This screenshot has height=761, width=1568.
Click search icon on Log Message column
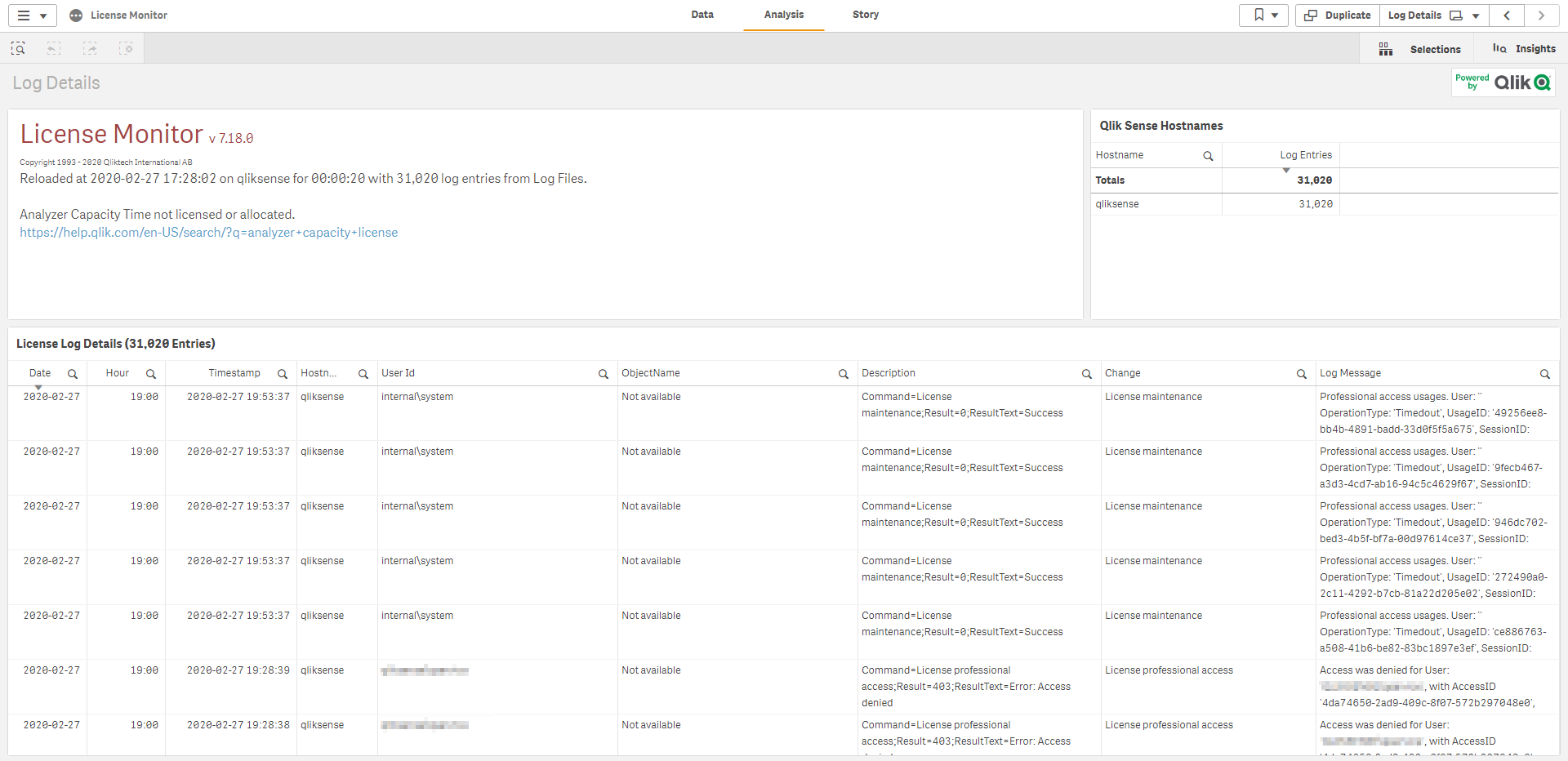coord(1544,374)
